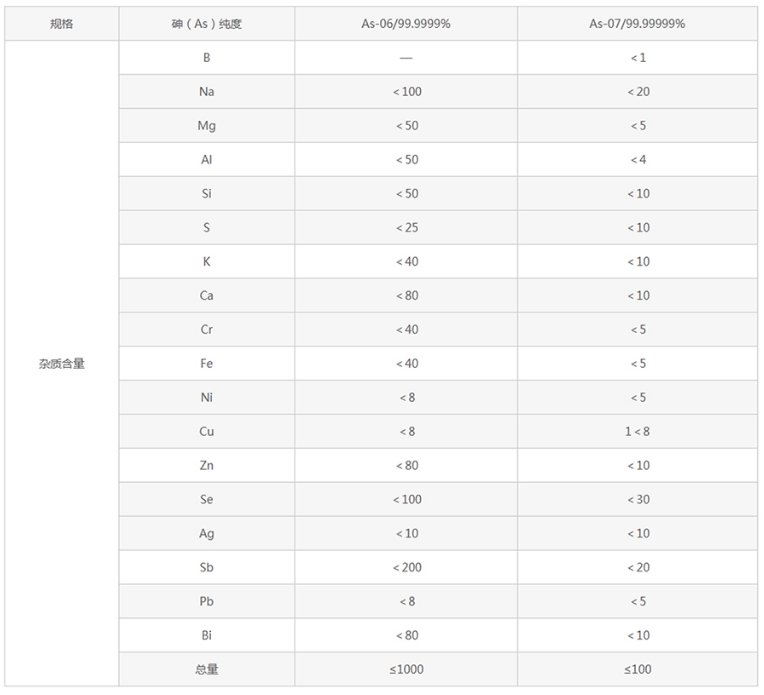764x695 pixels.
Task: Click the Mg element cell
Action: click(x=206, y=125)
